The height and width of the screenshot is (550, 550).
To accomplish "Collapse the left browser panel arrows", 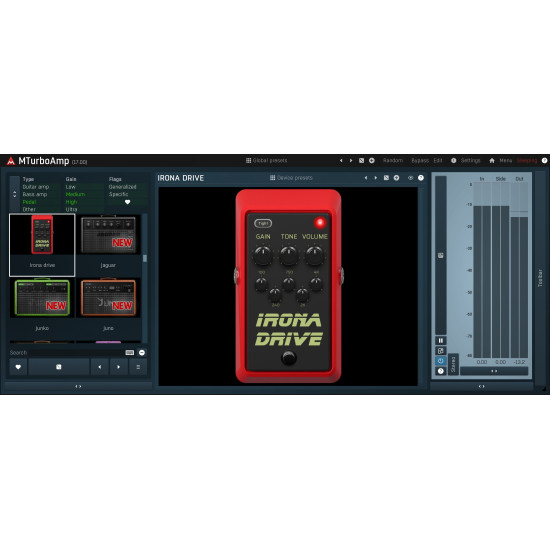I will 78,387.
